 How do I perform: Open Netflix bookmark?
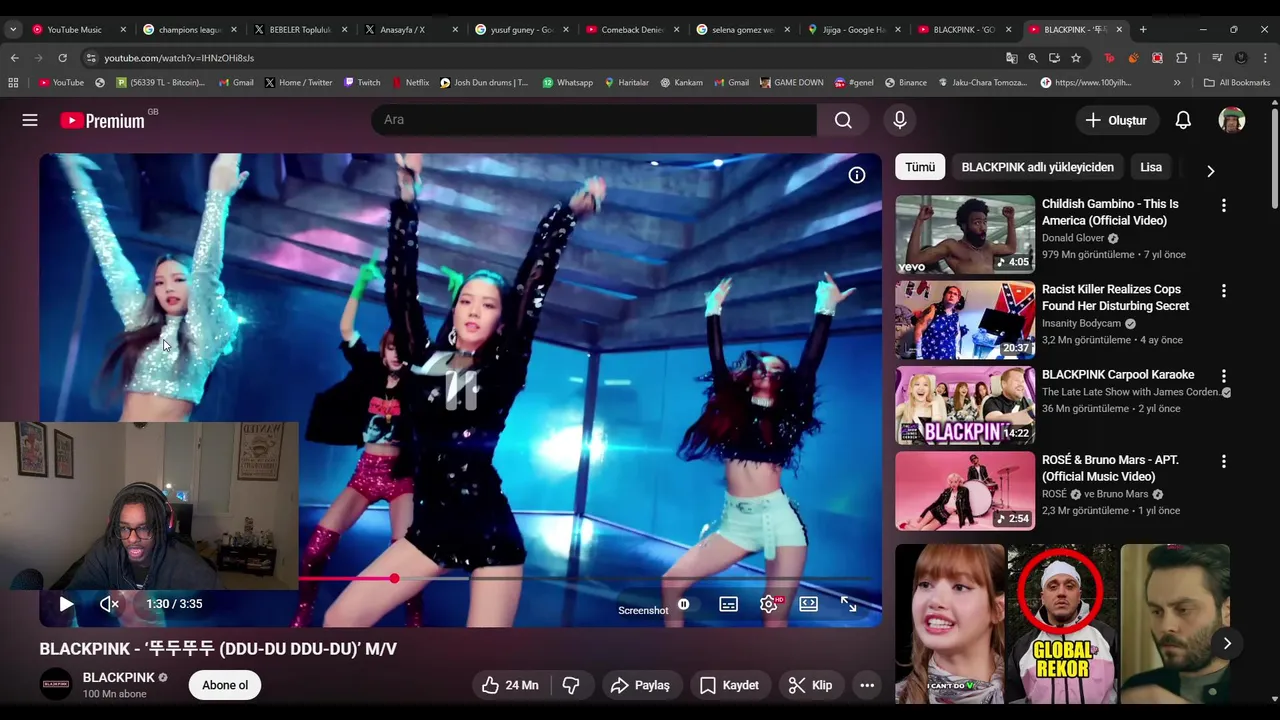point(410,82)
